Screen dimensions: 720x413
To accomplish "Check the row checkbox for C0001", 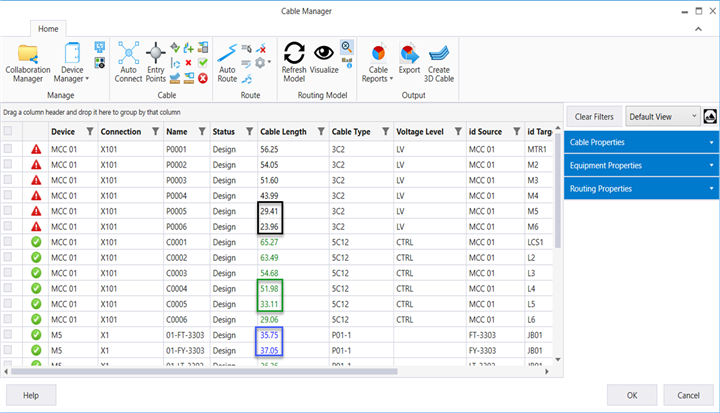I will [8, 242].
